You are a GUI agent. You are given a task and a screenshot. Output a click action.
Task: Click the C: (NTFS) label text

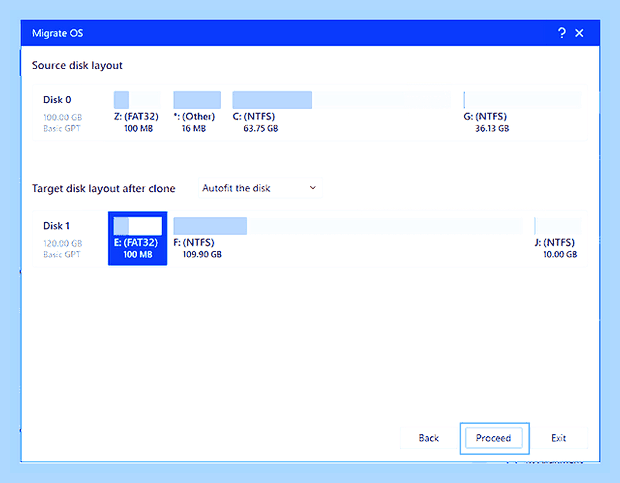pos(253,117)
